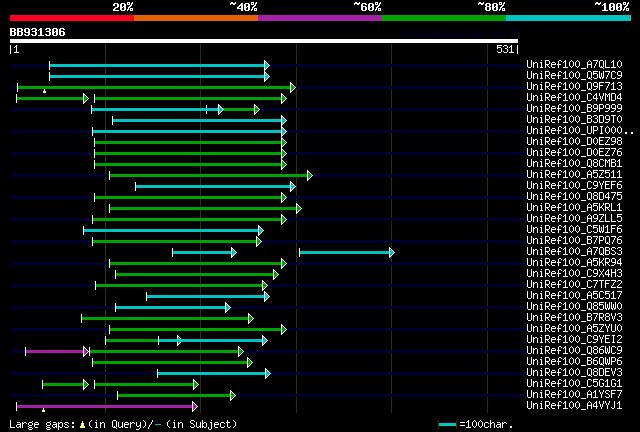Click the yellow gap marker under the Q9F713 bar

click(44, 91)
